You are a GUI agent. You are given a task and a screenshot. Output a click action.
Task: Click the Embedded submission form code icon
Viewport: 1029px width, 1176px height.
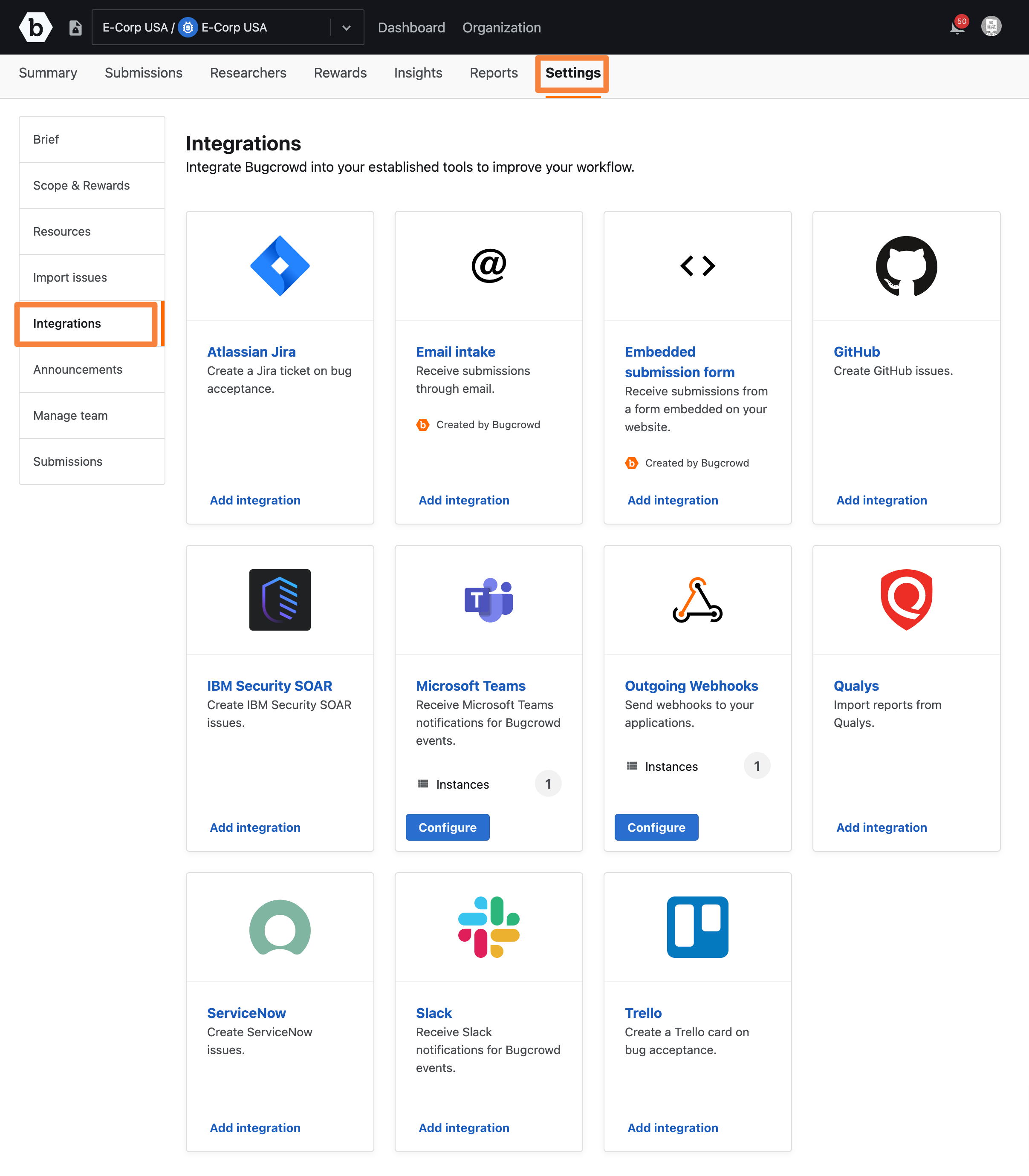698,266
